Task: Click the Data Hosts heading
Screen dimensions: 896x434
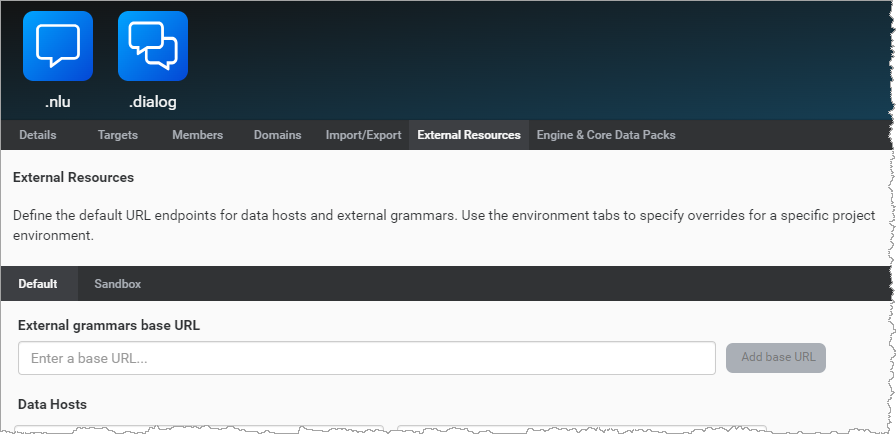Action: click(x=52, y=405)
